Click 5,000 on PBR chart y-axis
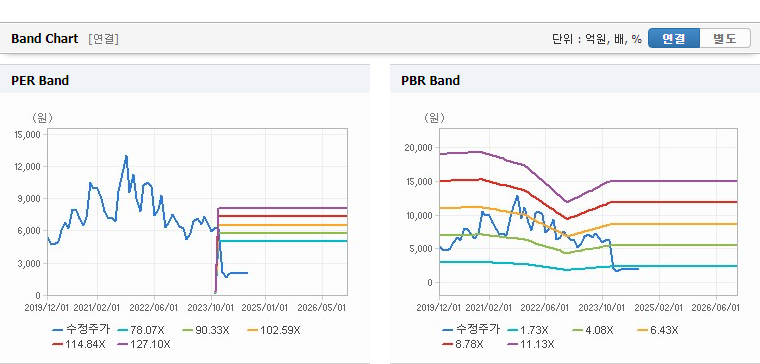Image resolution: width=760 pixels, height=364 pixels. pos(422,249)
